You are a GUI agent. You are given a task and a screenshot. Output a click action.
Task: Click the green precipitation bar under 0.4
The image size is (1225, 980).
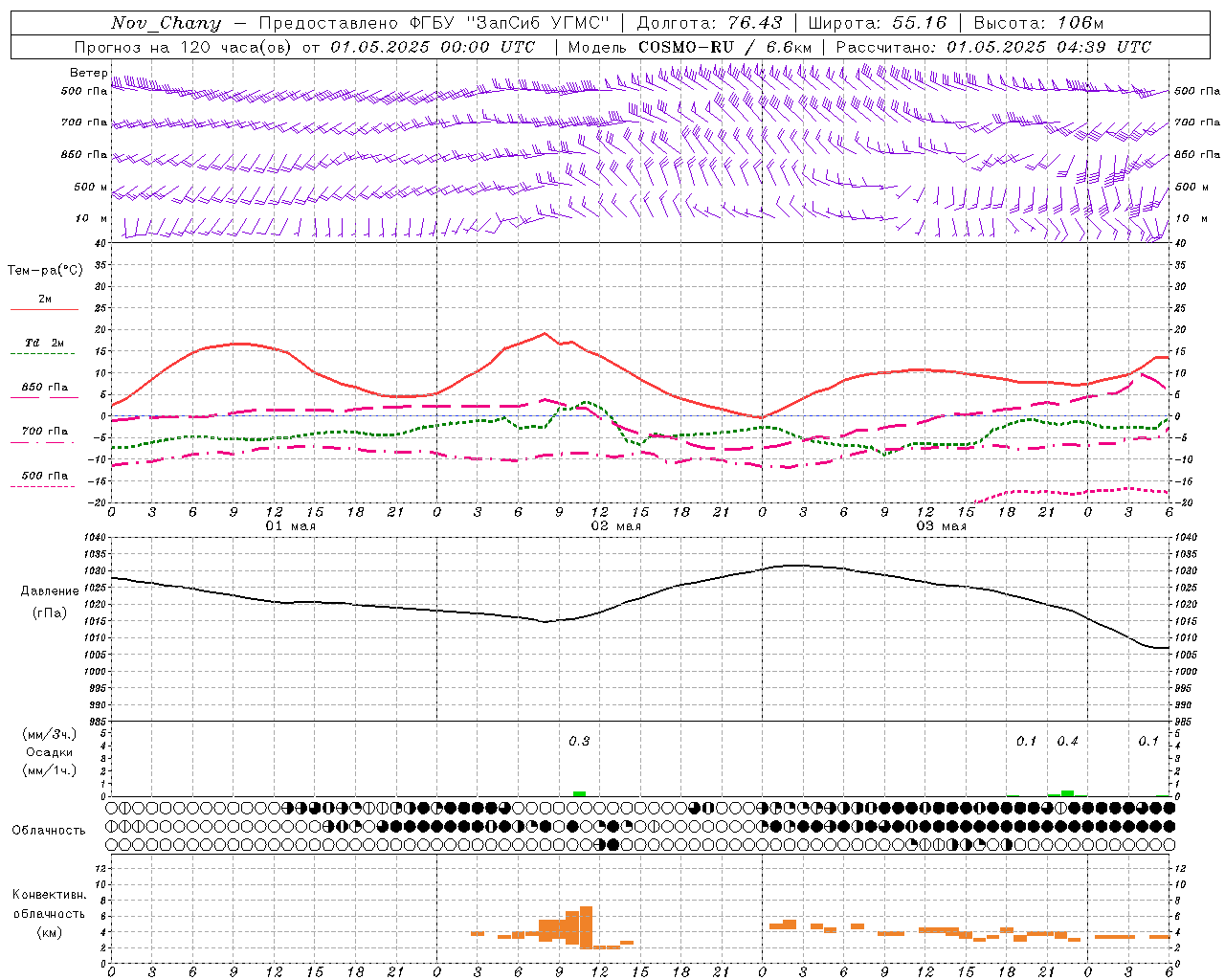coord(1067,793)
